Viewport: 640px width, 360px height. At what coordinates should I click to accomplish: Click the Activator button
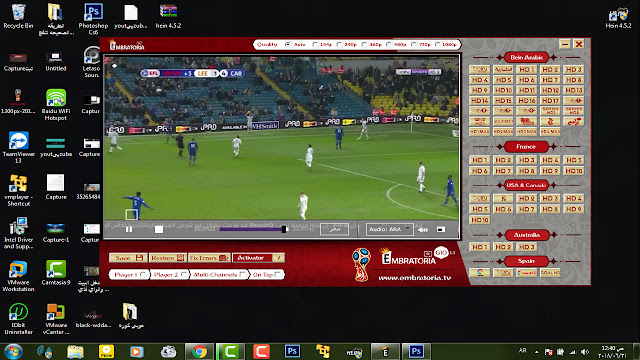point(253,258)
